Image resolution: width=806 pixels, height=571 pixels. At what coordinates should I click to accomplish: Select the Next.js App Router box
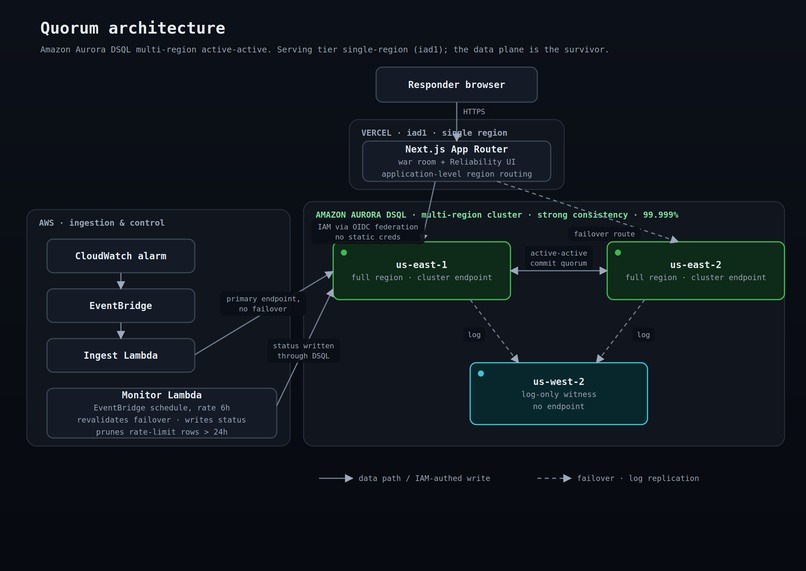click(x=456, y=161)
